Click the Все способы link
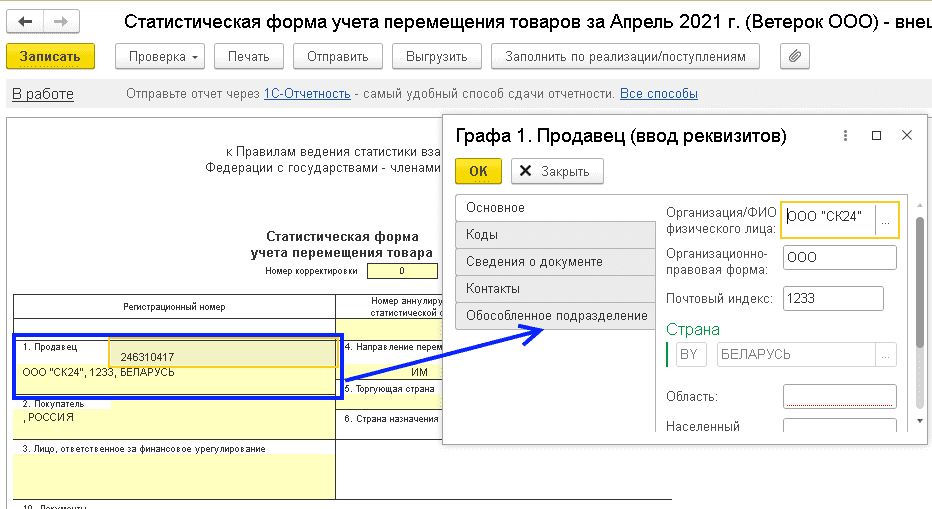 coord(658,94)
